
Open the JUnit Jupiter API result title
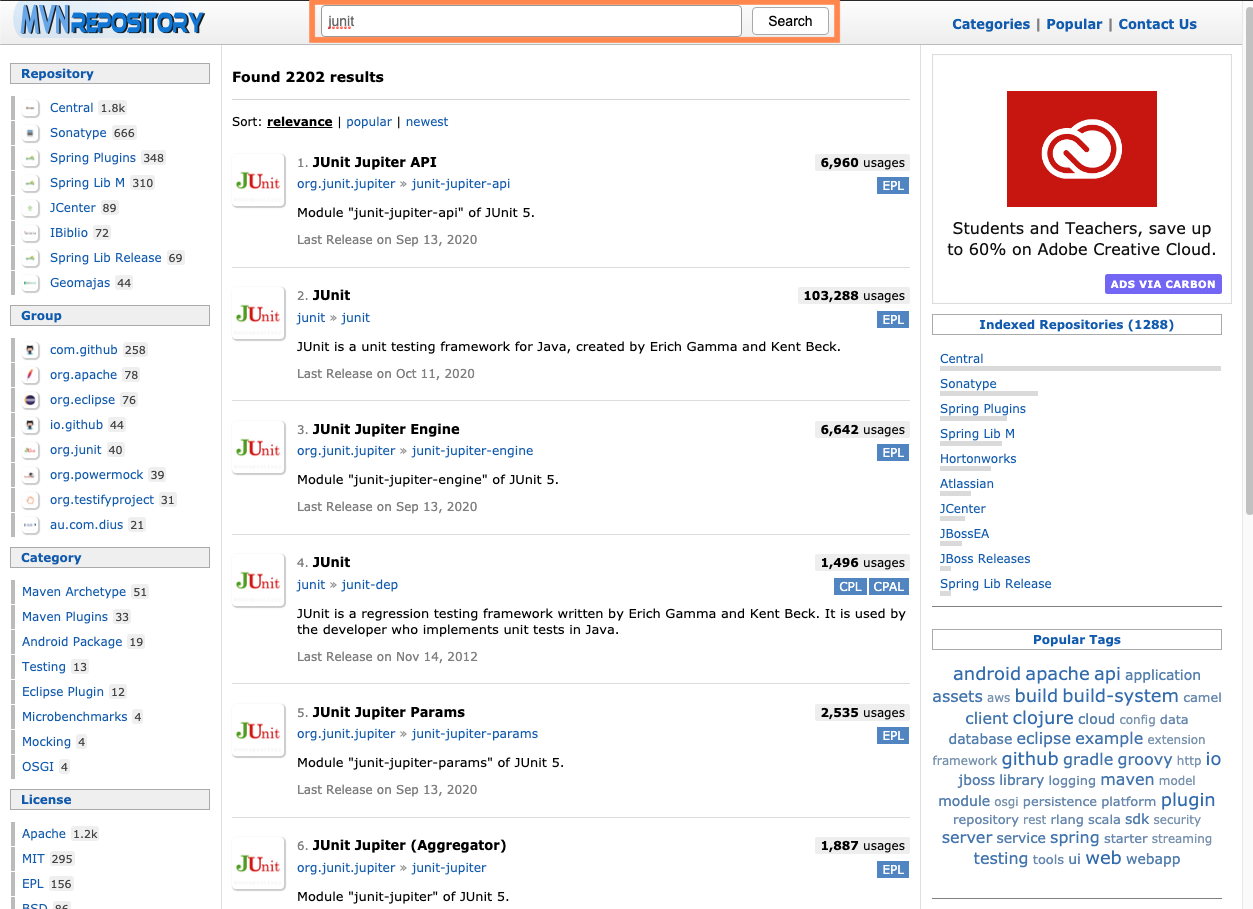pos(374,162)
